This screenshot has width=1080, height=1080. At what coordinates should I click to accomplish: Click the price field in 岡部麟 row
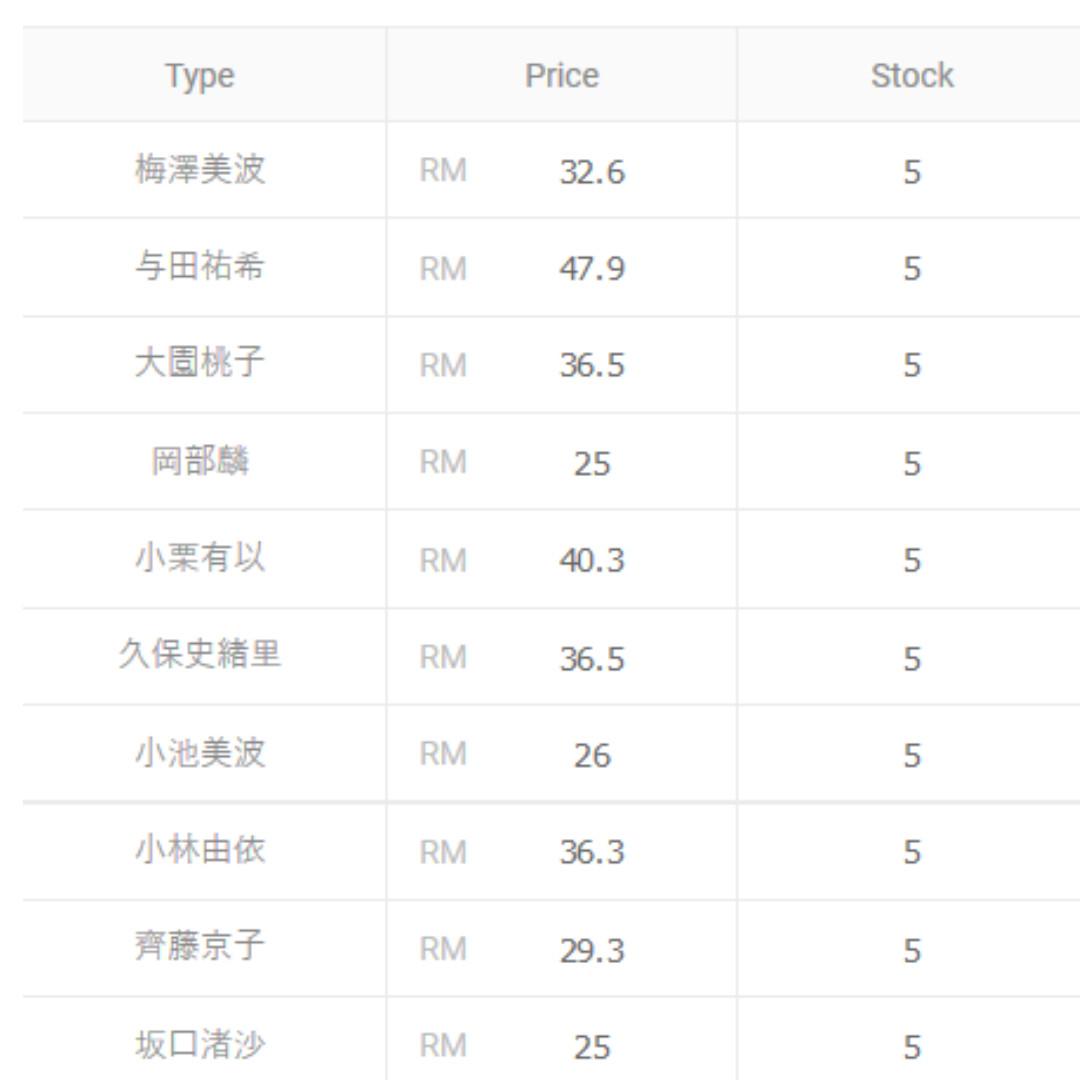pos(591,463)
